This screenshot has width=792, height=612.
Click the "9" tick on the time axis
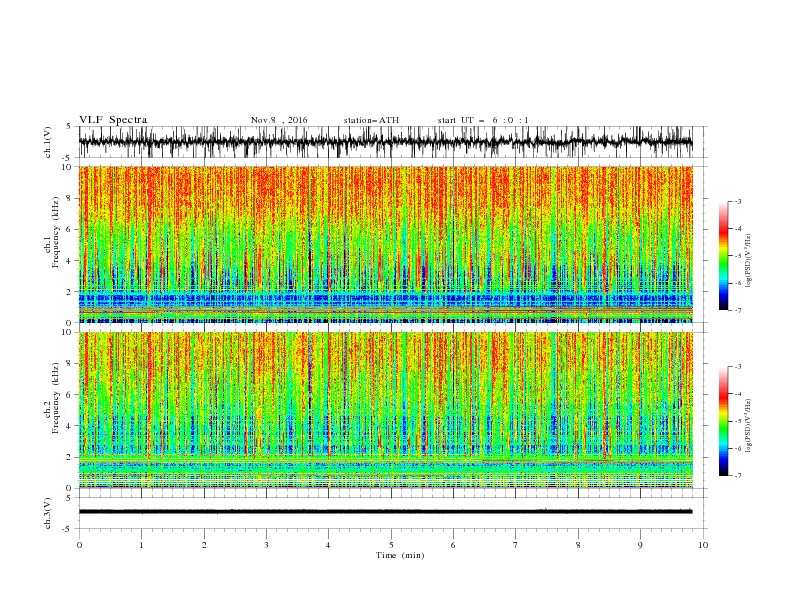[640, 545]
